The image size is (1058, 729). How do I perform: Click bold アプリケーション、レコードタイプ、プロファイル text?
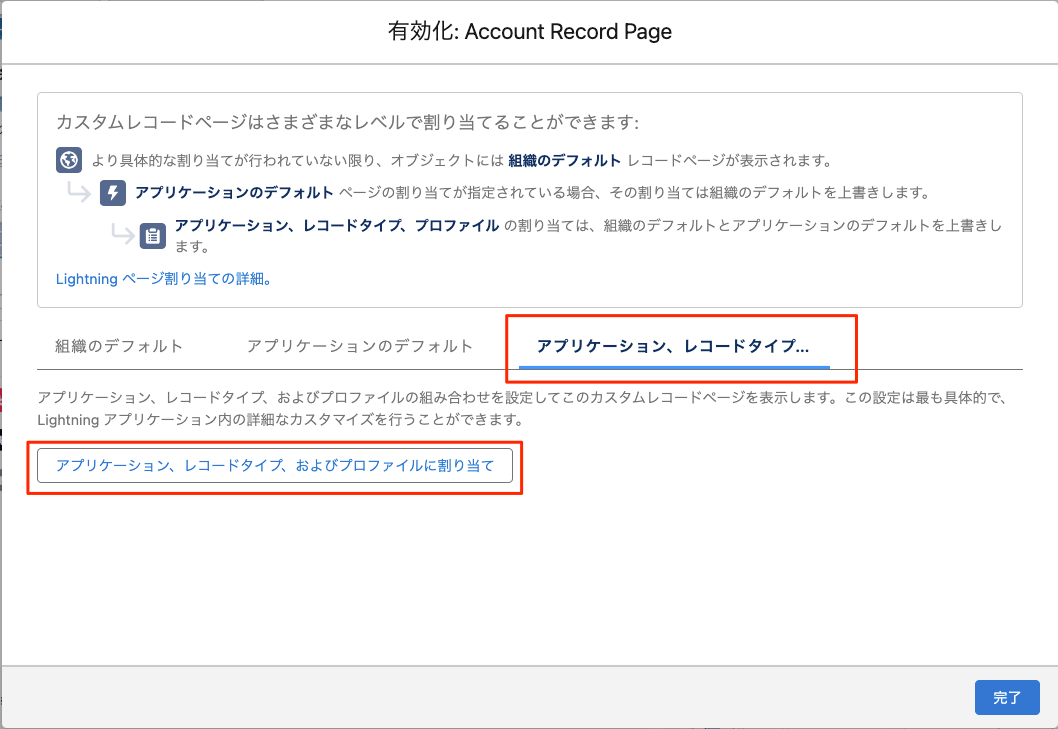pyautogui.click(x=336, y=226)
